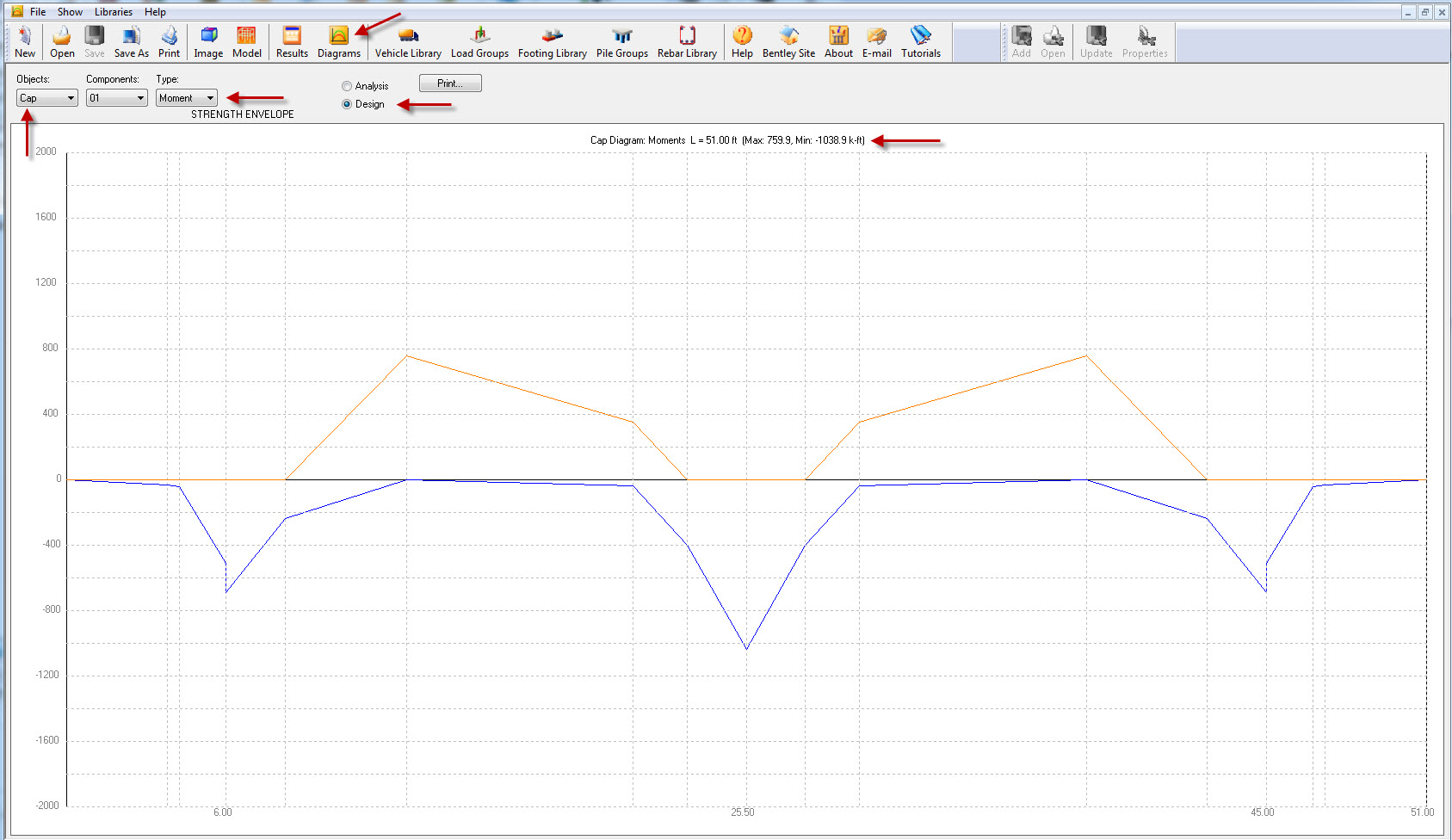Launch the Footing Library
Screen dimensions: 1452x840
tap(552, 41)
